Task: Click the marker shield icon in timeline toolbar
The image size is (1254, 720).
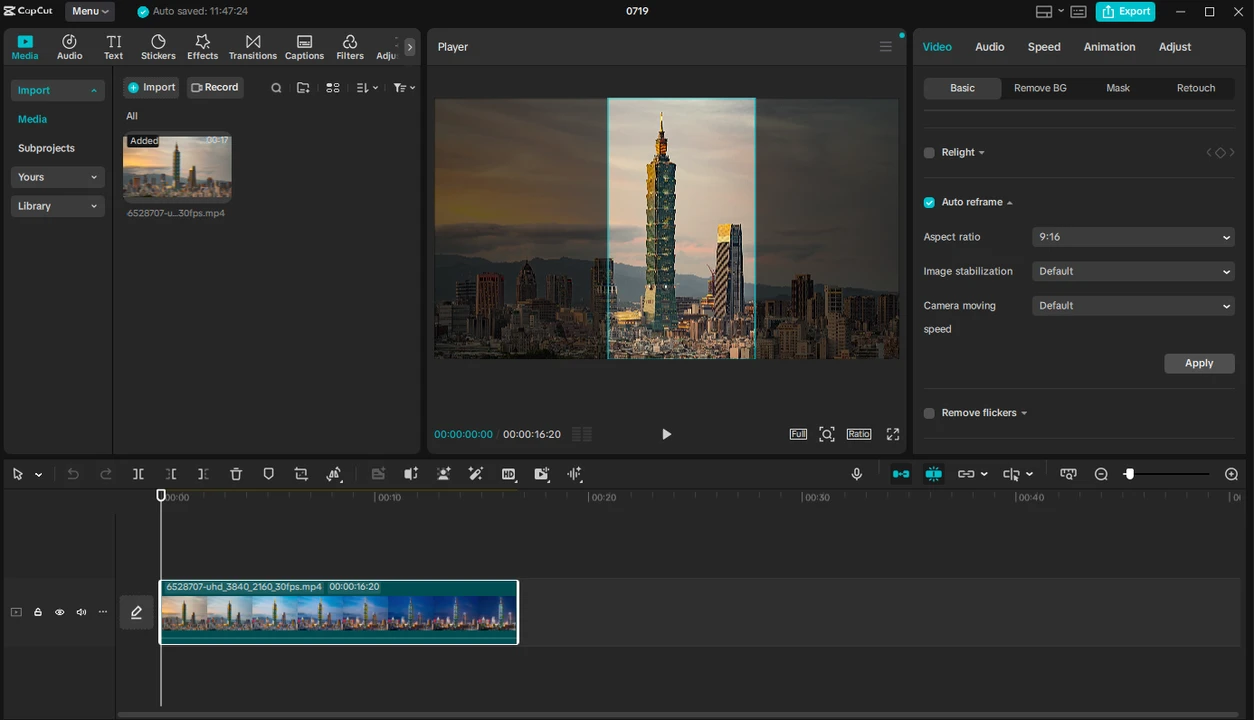Action: [268, 474]
